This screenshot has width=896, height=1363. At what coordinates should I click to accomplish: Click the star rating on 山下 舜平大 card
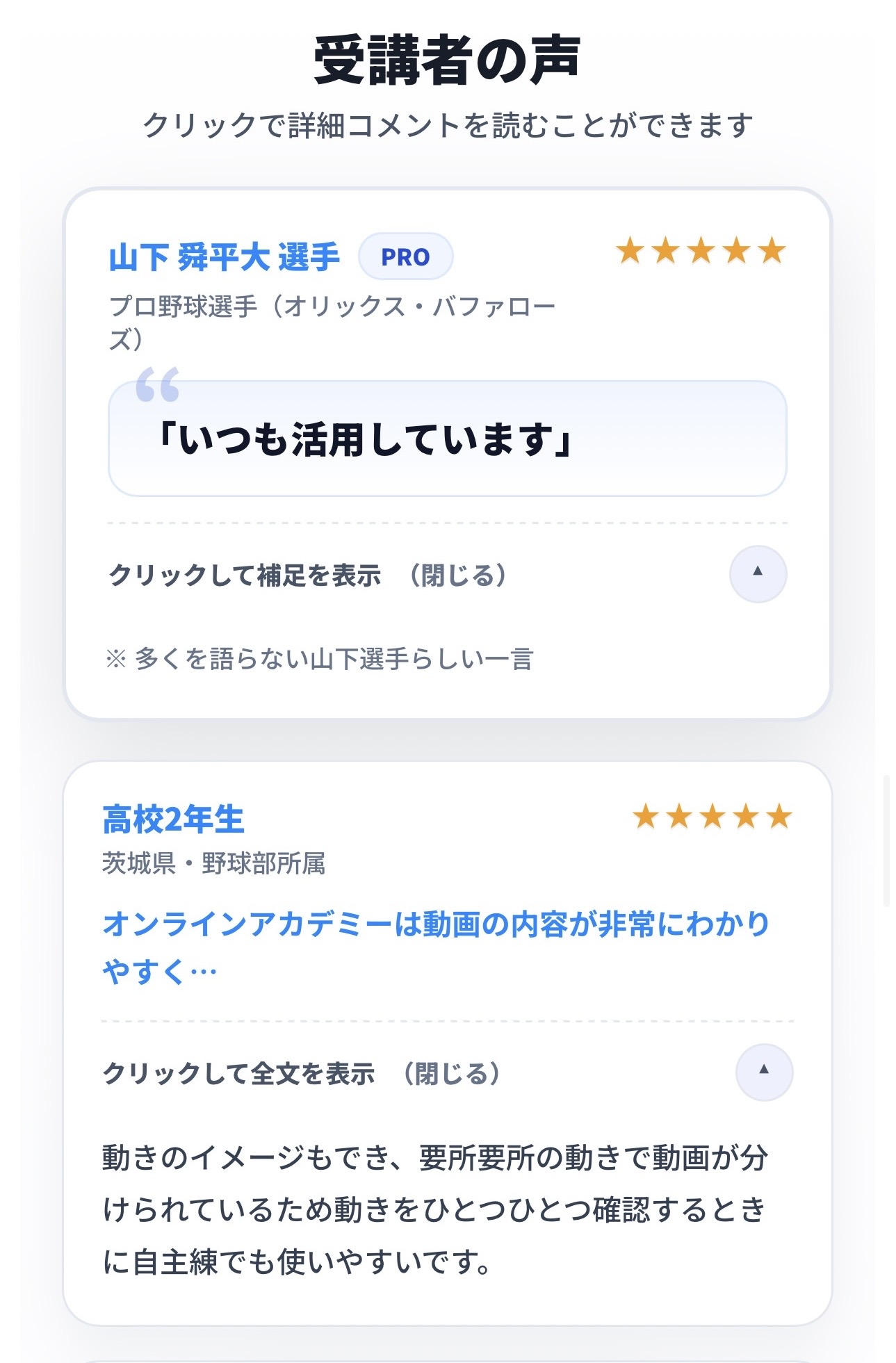click(x=701, y=251)
